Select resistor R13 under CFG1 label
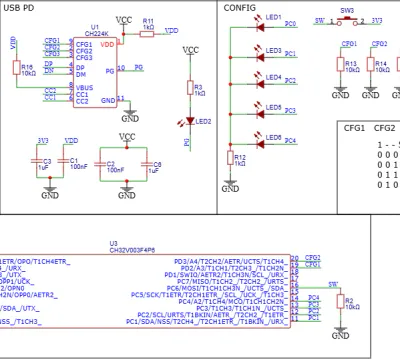The height and width of the screenshot is (360, 400). point(340,64)
